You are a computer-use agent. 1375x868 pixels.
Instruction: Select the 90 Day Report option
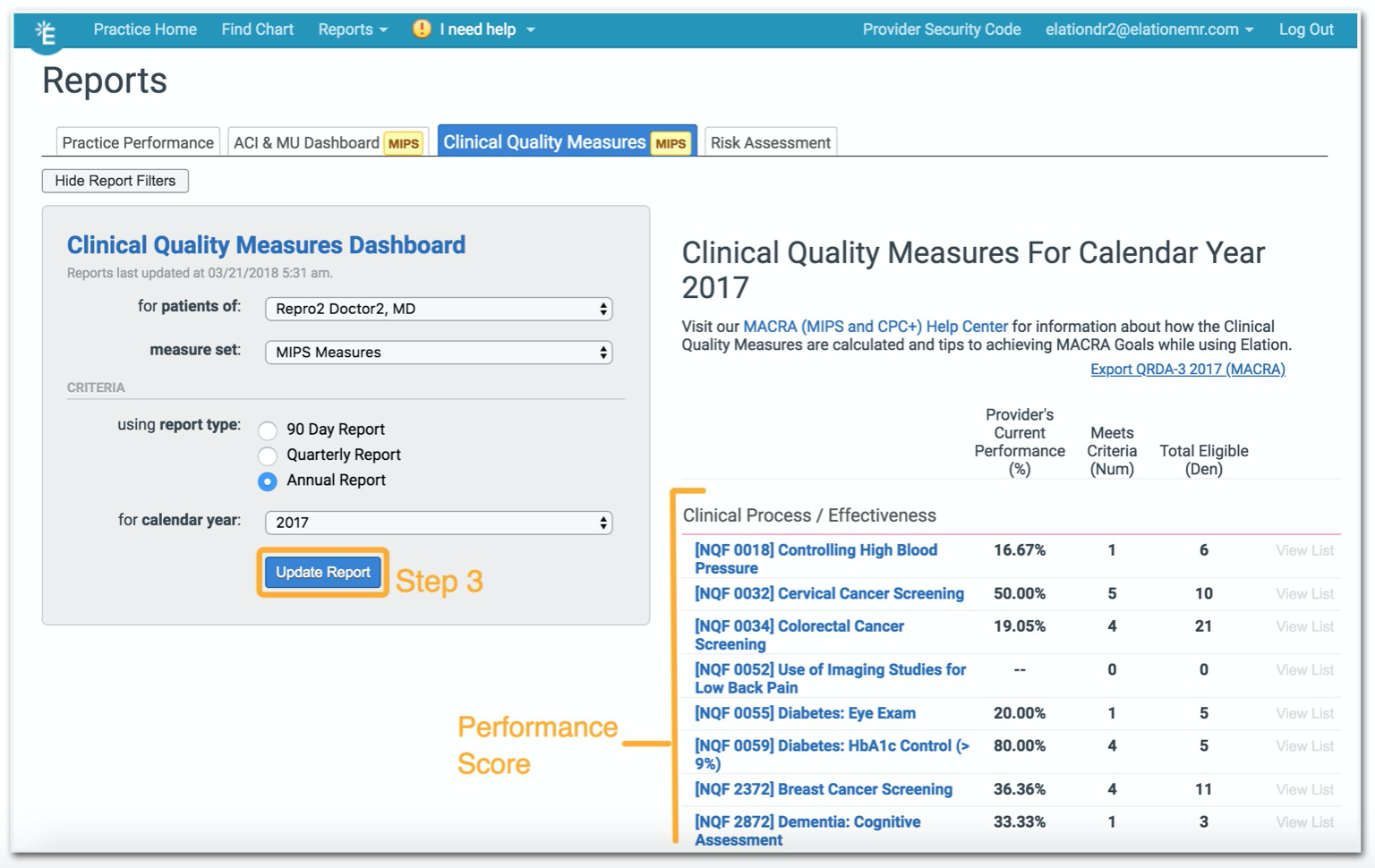(x=268, y=430)
